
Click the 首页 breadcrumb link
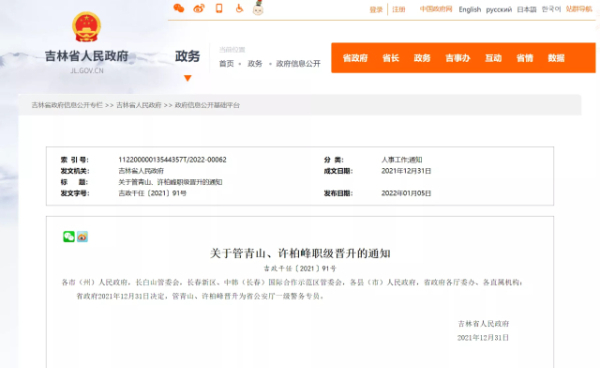click(226, 64)
